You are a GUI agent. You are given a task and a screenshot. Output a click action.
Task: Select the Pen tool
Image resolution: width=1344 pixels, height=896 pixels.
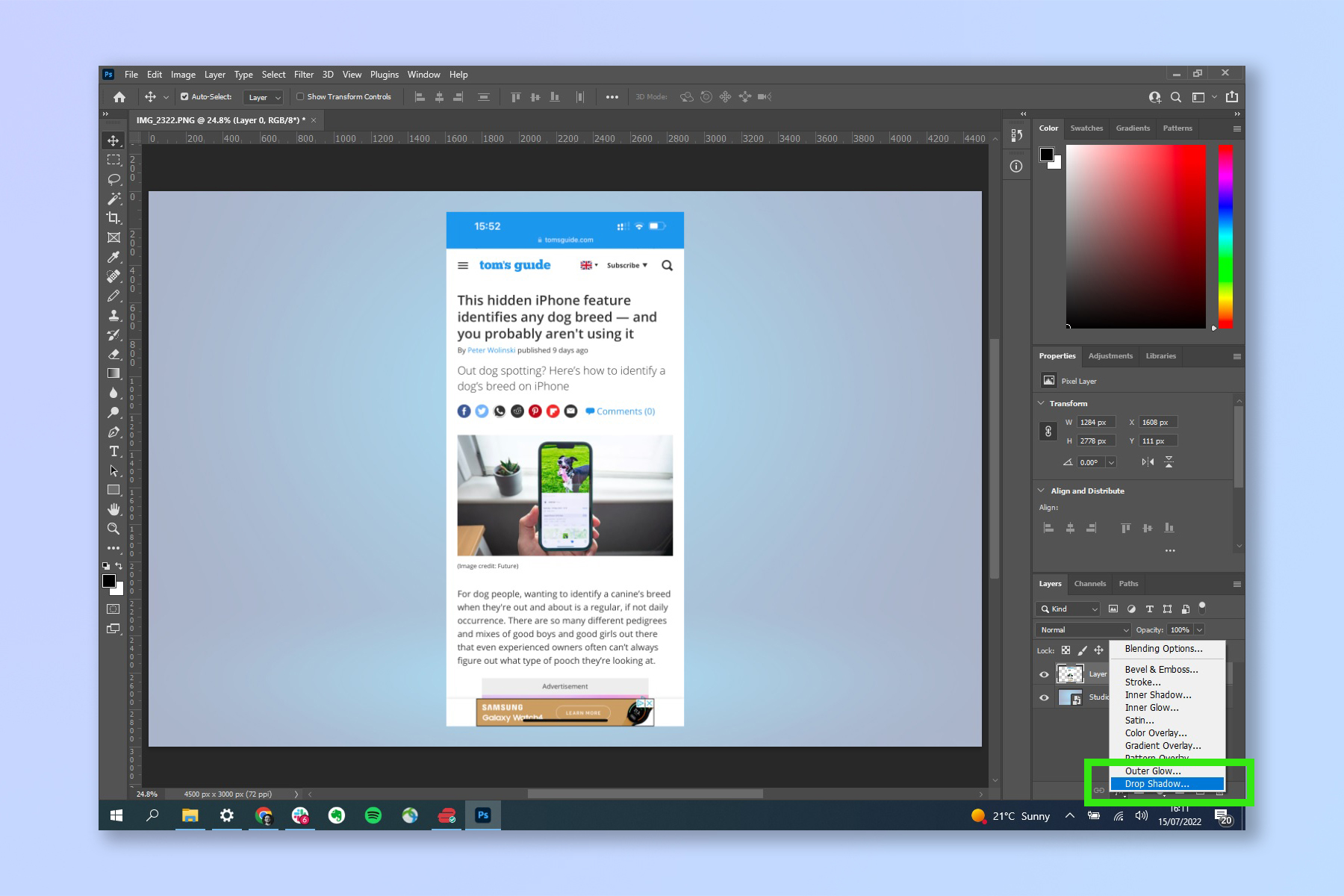[x=113, y=432]
